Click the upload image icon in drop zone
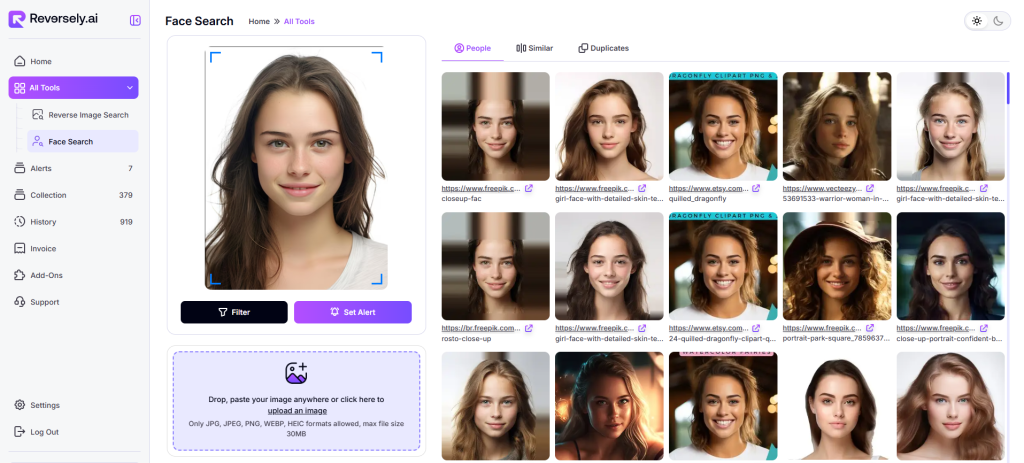The width and height of the screenshot is (1024, 463). (296, 373)
